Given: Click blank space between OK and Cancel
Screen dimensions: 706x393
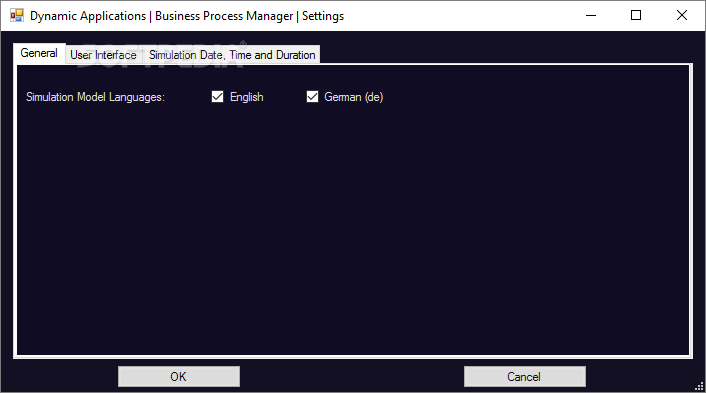Looking at the screenshot, I should point(352,376).
